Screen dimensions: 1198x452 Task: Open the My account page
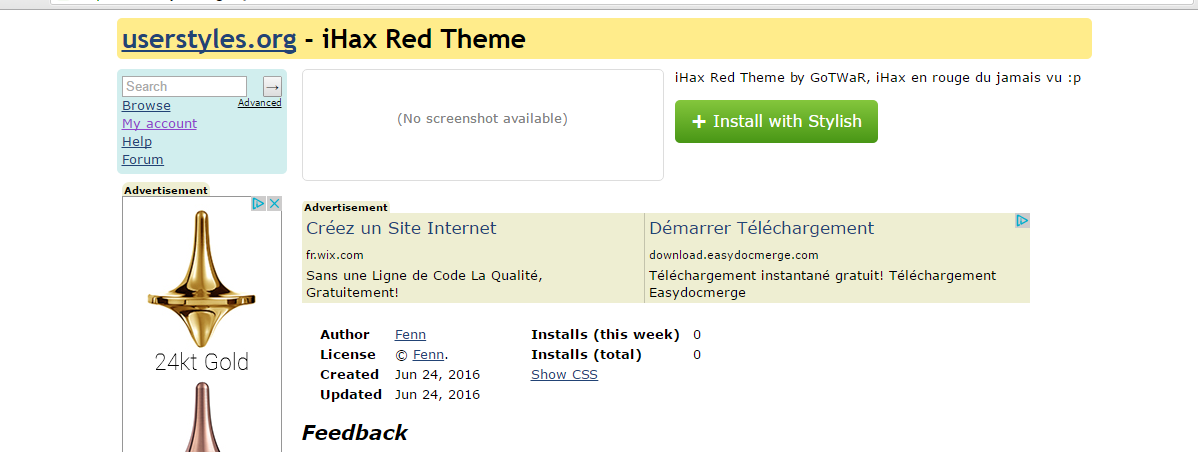[x=159, y=124]
